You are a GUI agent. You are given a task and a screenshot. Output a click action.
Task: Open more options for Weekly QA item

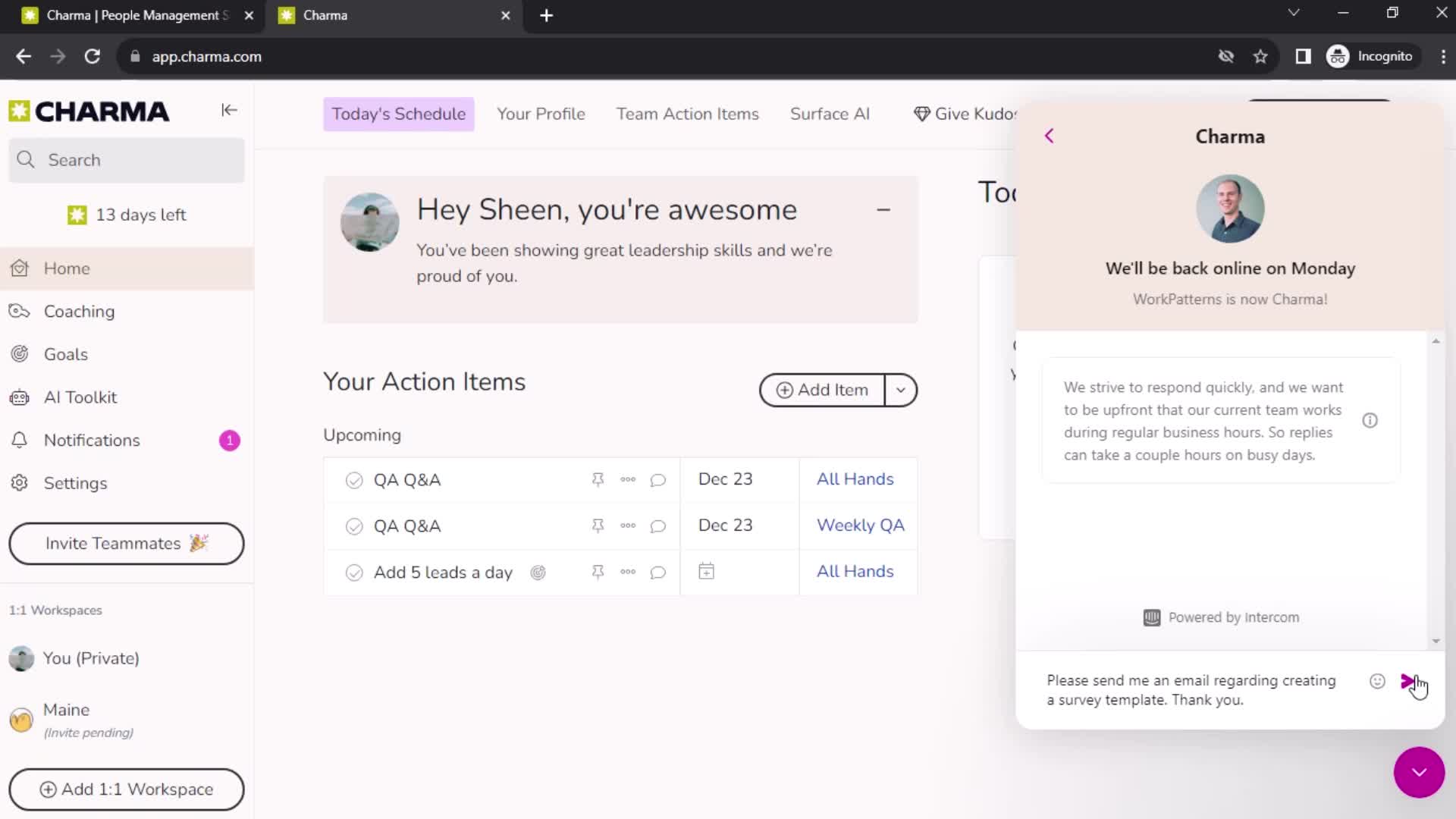tap(628, 526)
